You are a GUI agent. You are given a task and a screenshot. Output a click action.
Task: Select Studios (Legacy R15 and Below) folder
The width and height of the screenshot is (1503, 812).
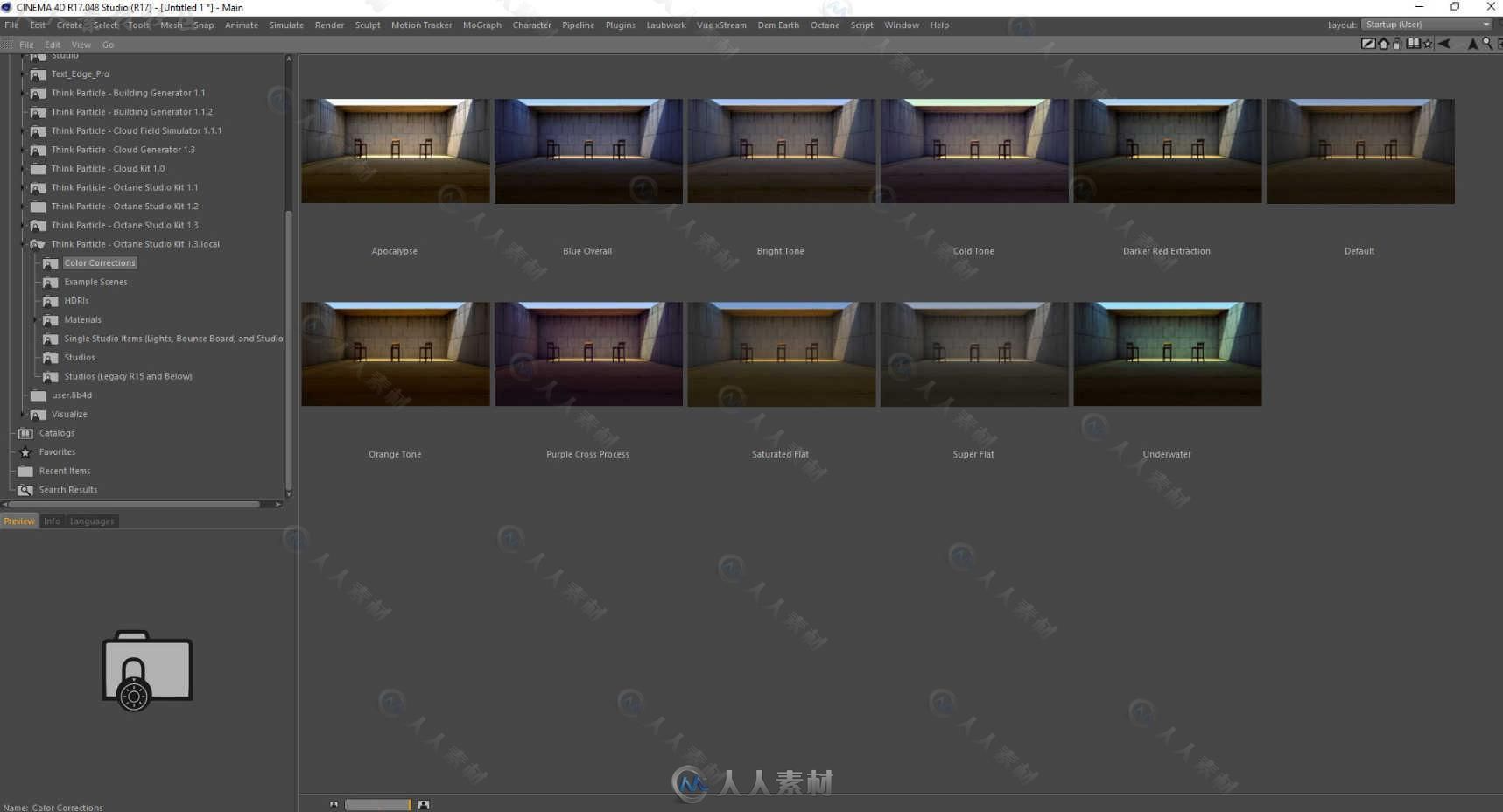[x=128, y=377]
